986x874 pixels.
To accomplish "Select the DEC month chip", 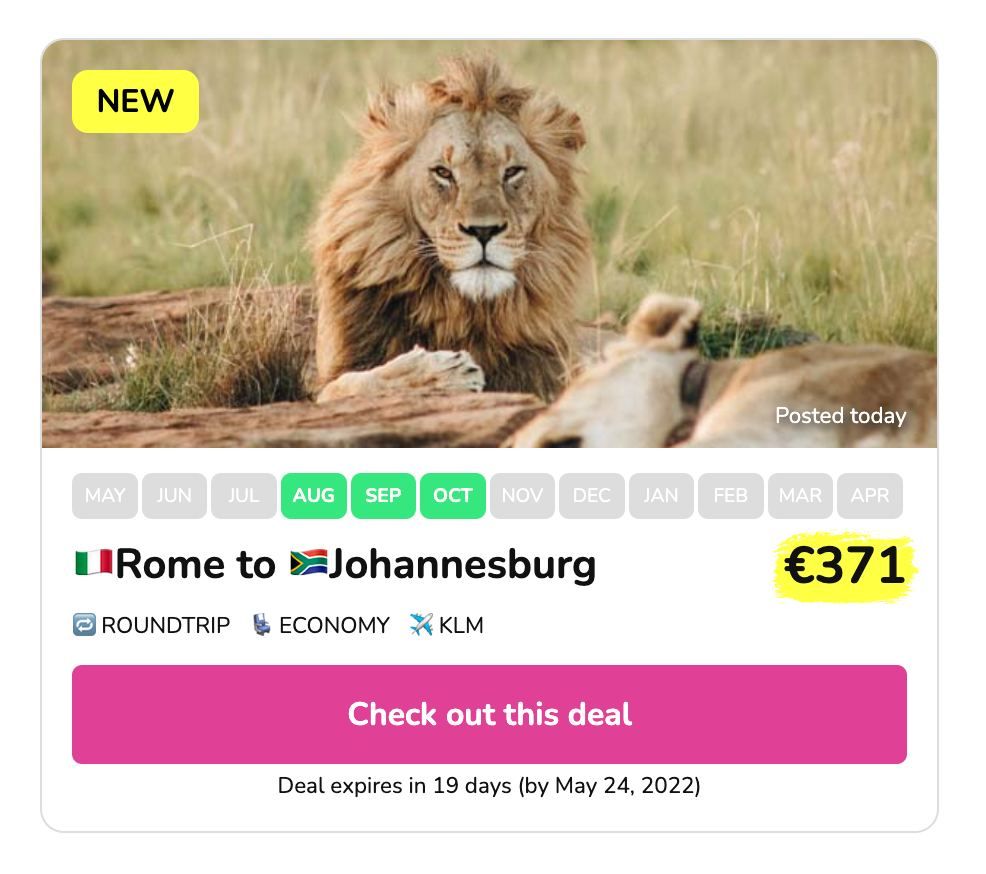I will [x=592, y=495].
